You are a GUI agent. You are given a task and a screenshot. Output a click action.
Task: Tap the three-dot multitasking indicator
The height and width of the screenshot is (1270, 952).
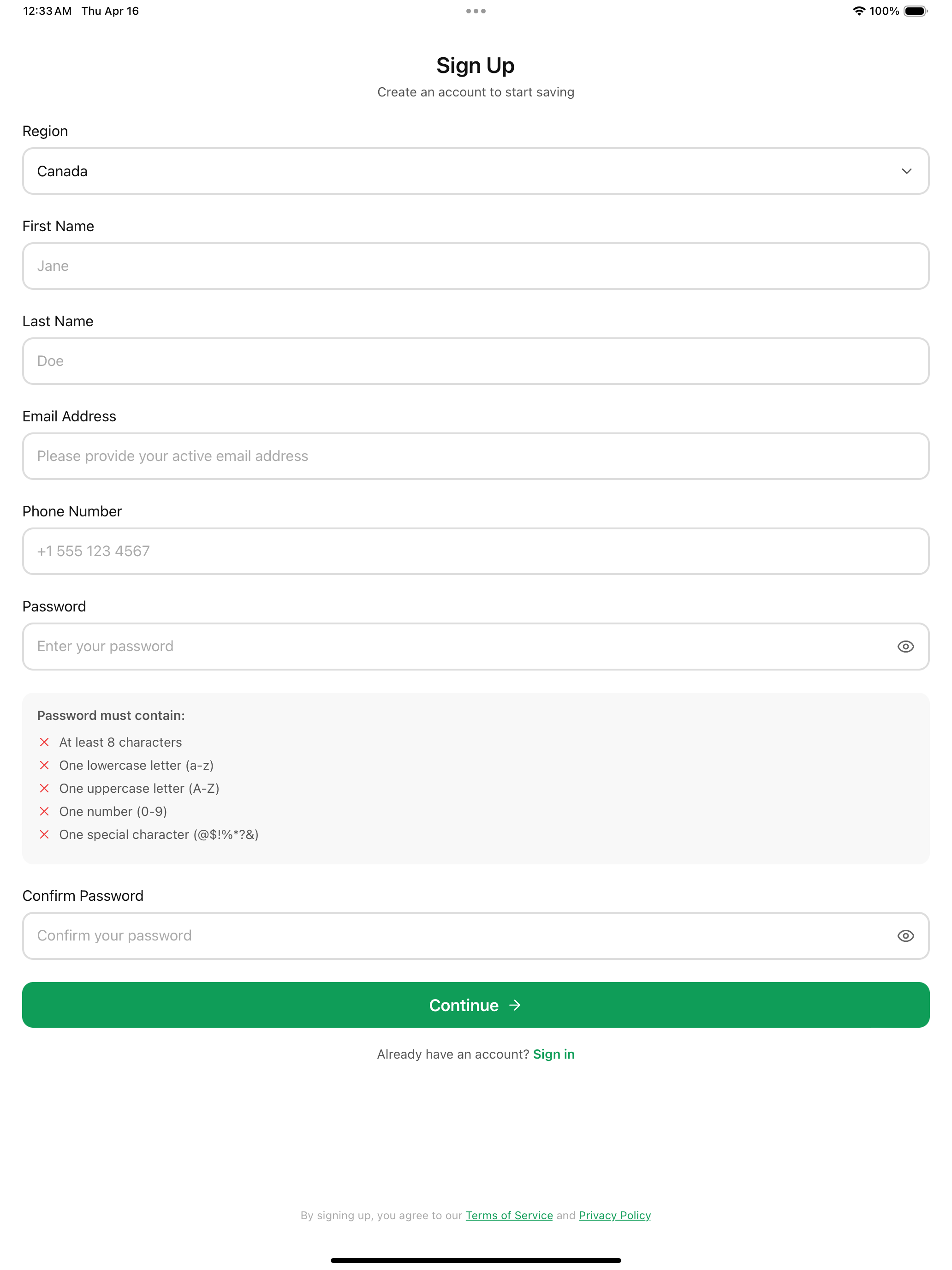click(x=476, y=11)
